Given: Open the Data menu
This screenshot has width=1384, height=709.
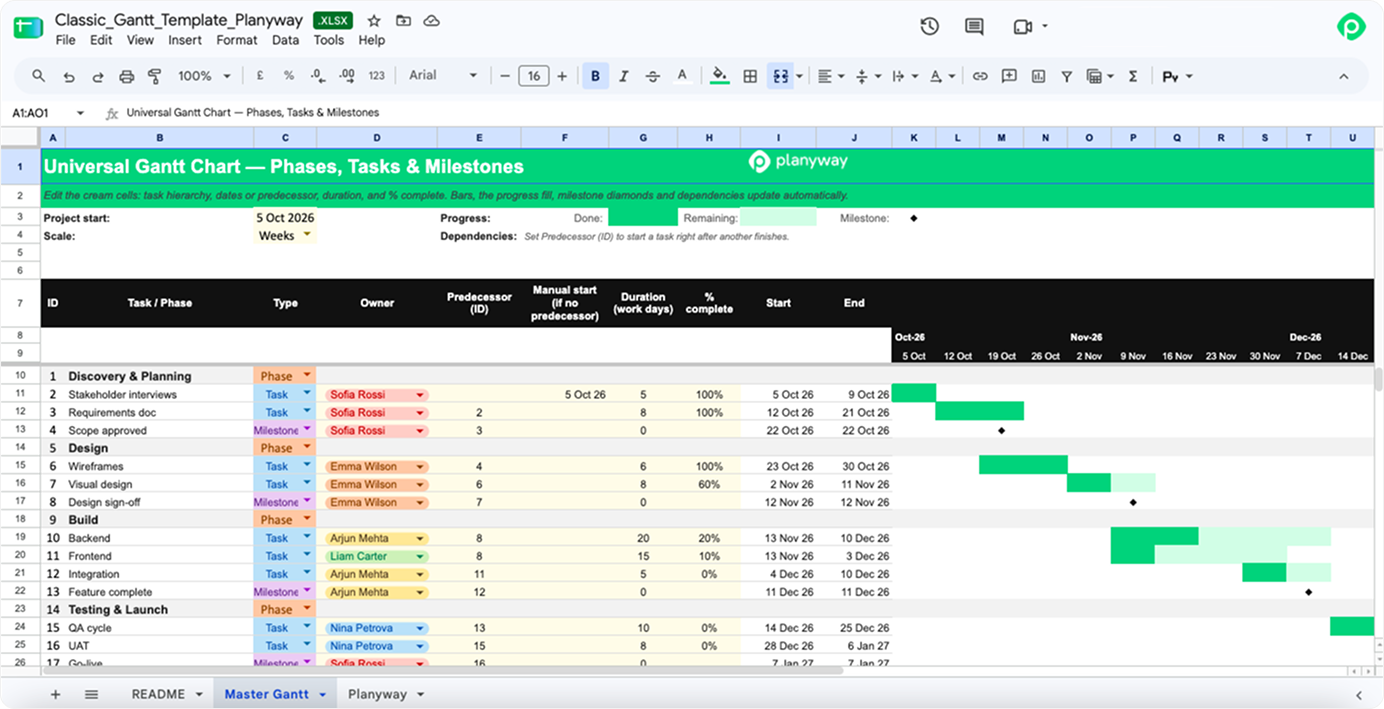Looking at the screenshot, I should click(x=285, y=40).
